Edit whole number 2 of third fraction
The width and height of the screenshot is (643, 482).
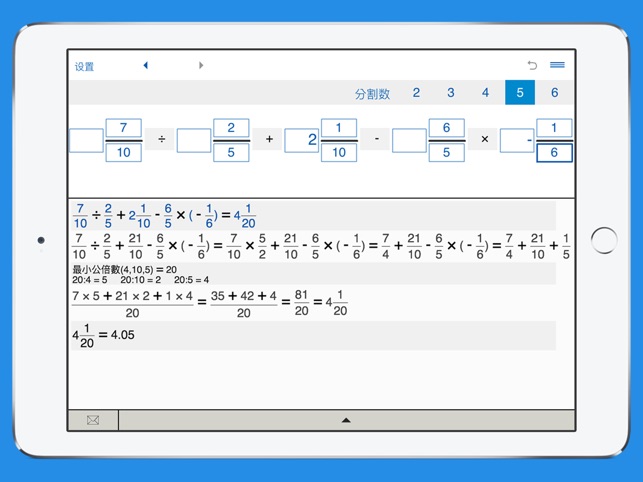(x=302, y=140)
